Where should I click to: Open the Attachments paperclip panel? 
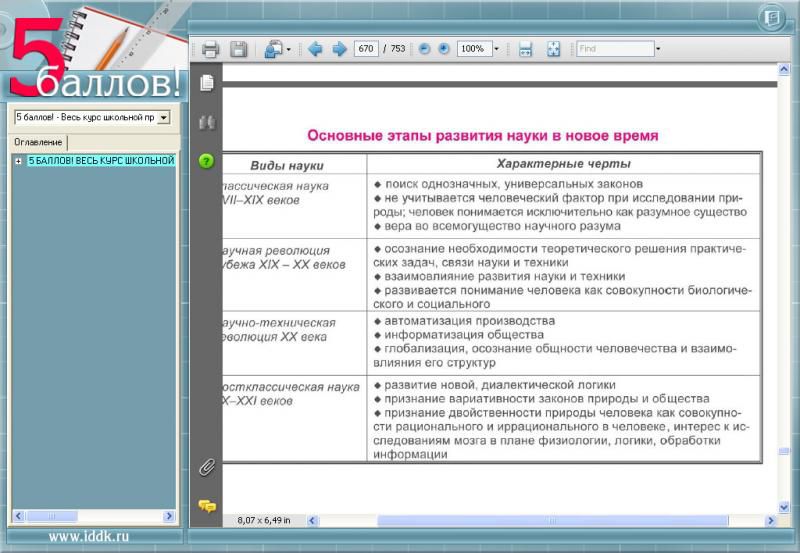click(206, 467)
